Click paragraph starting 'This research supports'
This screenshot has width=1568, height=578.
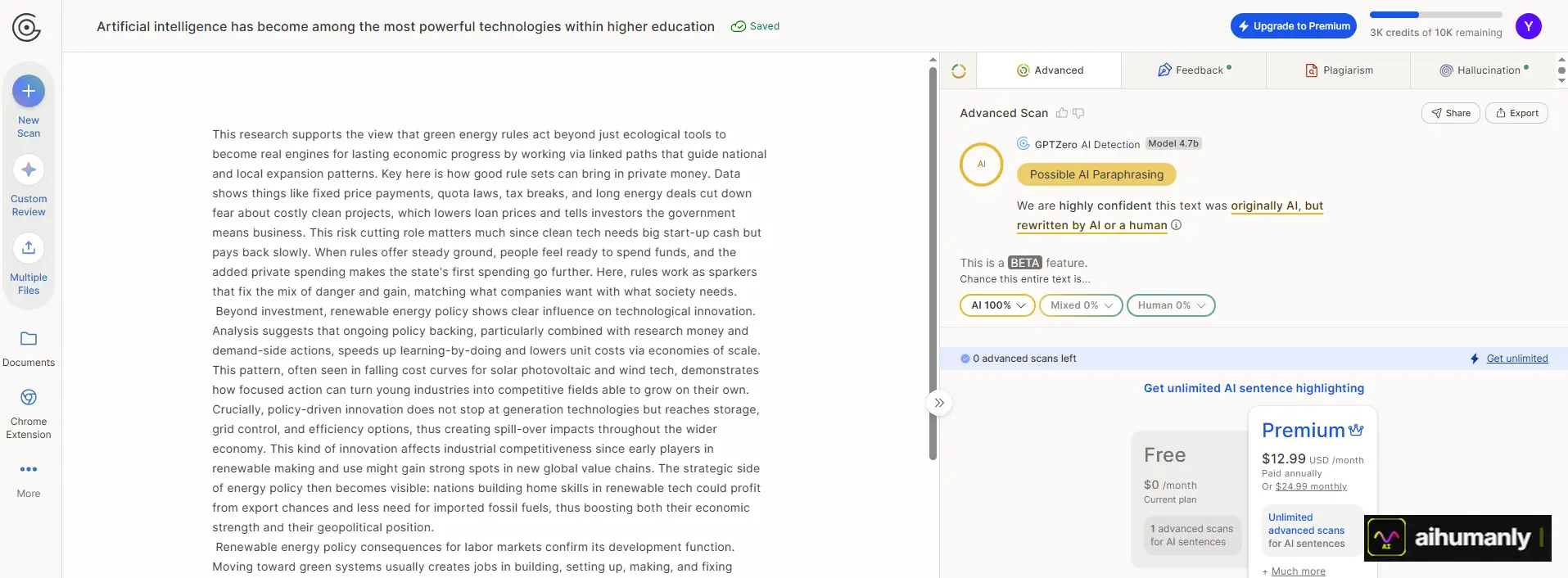tap(490, 213)
